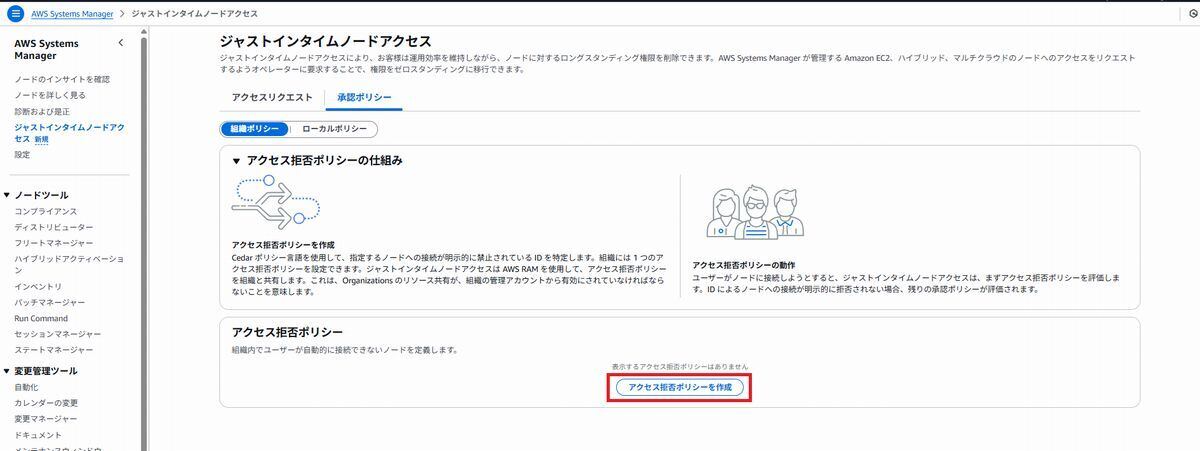The height and width of the screenshot is (451, 1200).
Task: Open ジャストインタイムノードアクセス in the sidebar
Action: coord(69,133)
